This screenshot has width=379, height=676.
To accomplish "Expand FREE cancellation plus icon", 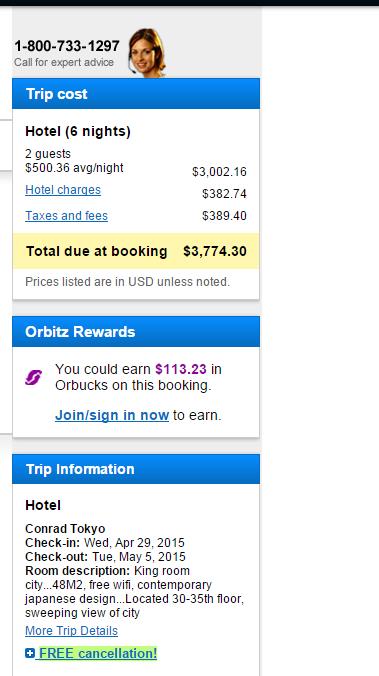I will [29, 654].
